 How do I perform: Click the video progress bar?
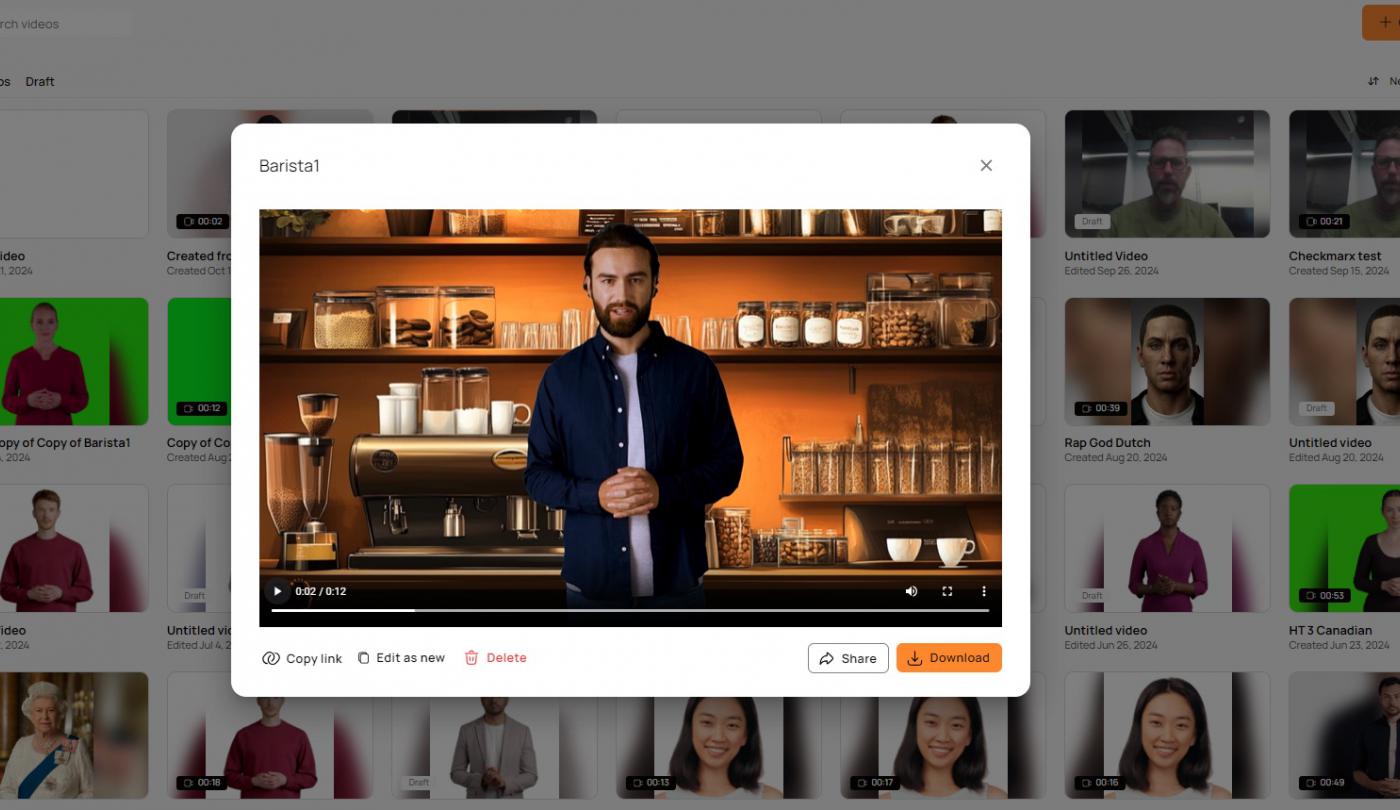[x=630, y=610]
